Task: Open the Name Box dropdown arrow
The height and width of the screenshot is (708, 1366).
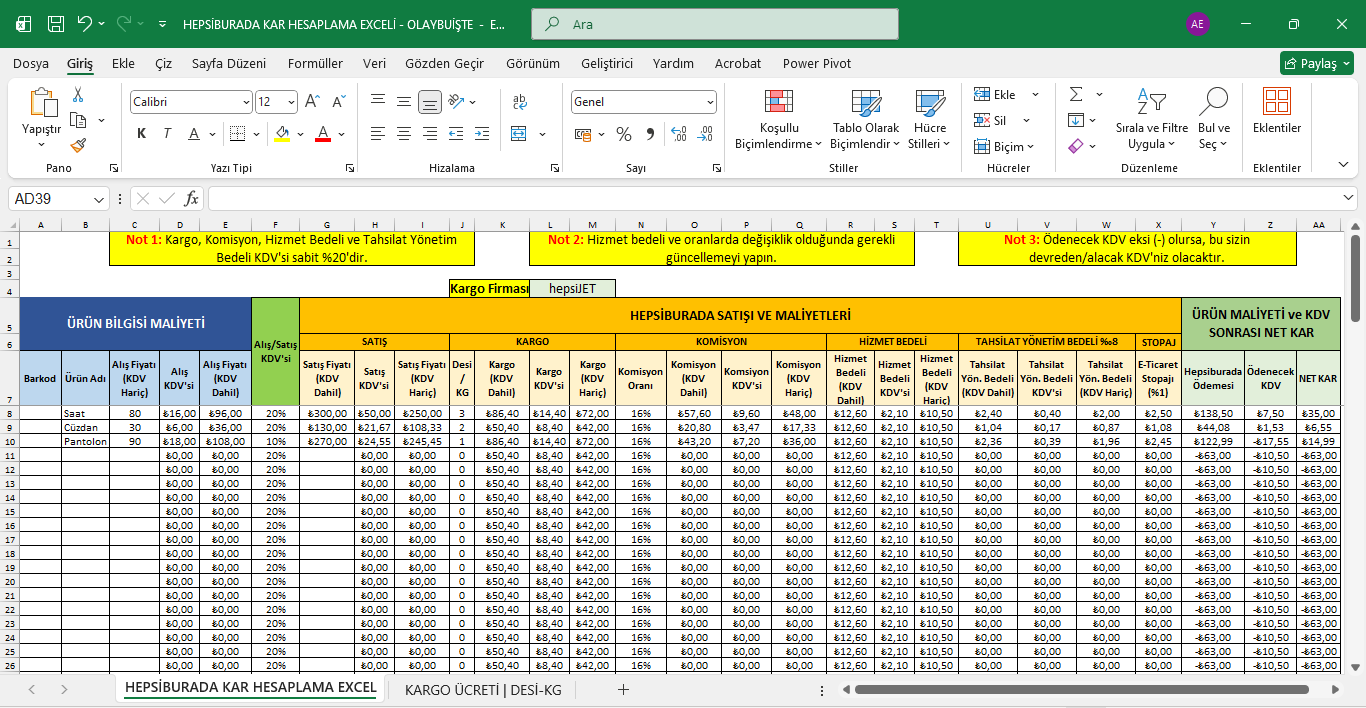Action: point(99,199)
